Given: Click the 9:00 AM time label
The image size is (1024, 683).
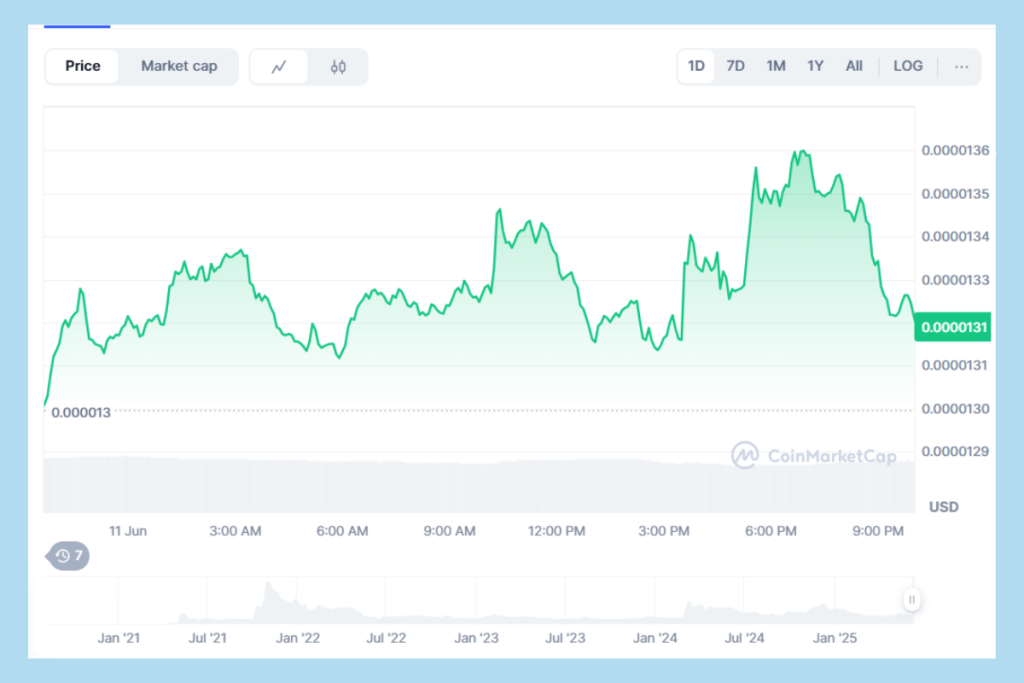Looking at the screenshot, I should pyautogui.click(x=449, y=531).
